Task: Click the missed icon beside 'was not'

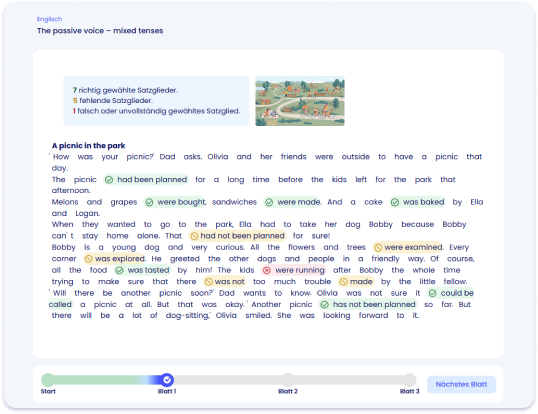Action: point(208,282)
